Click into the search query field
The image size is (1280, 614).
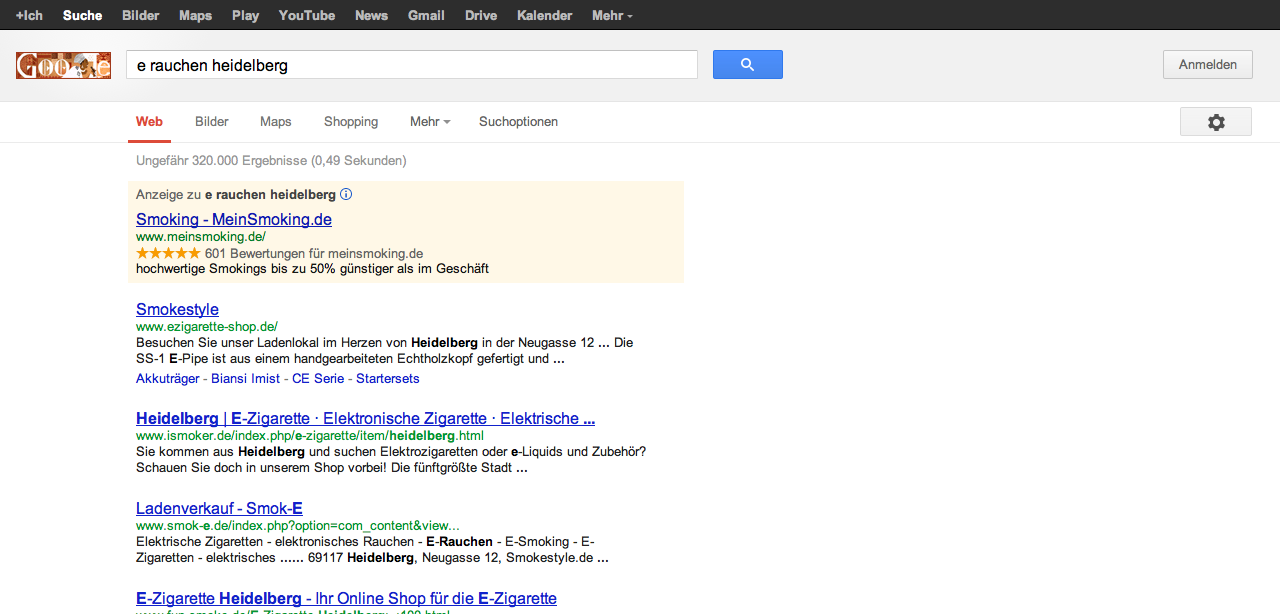point(411,65)
